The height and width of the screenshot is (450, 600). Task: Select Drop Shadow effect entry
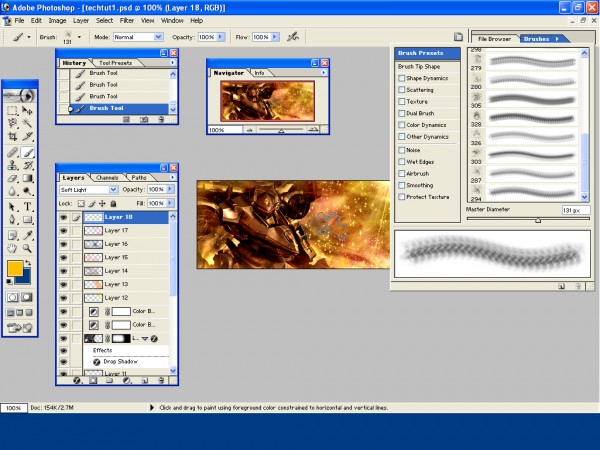120,362
